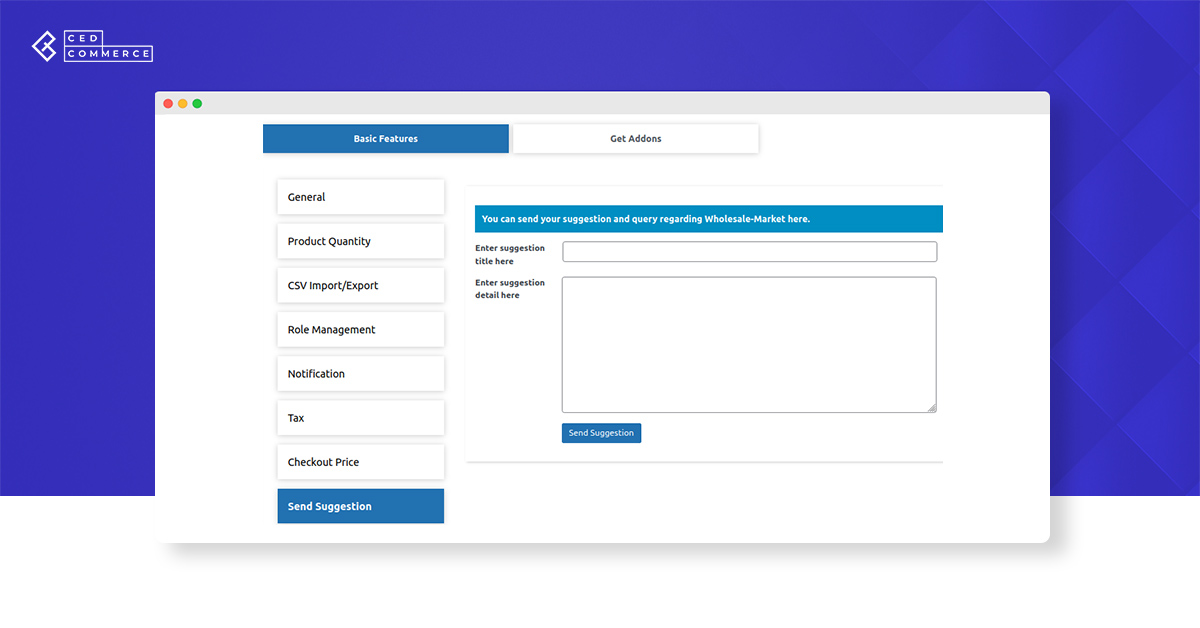Click the Wholesale-Market suggestion info banner
1200x628 pixels.
tap(709, 219)
